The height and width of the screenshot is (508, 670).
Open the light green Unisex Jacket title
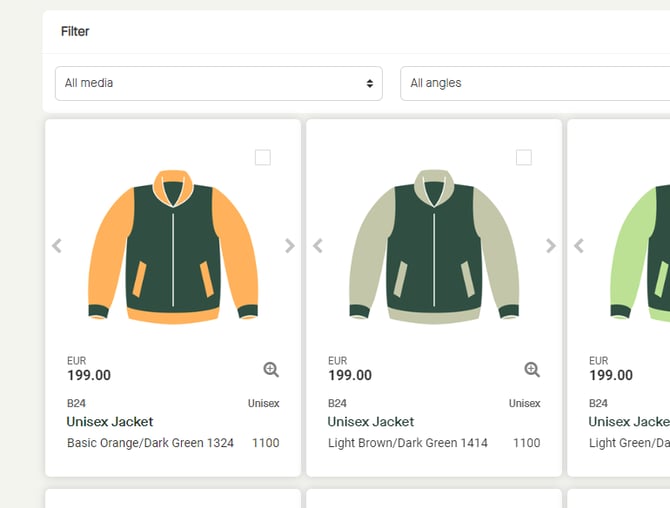(x=628, y=422)
